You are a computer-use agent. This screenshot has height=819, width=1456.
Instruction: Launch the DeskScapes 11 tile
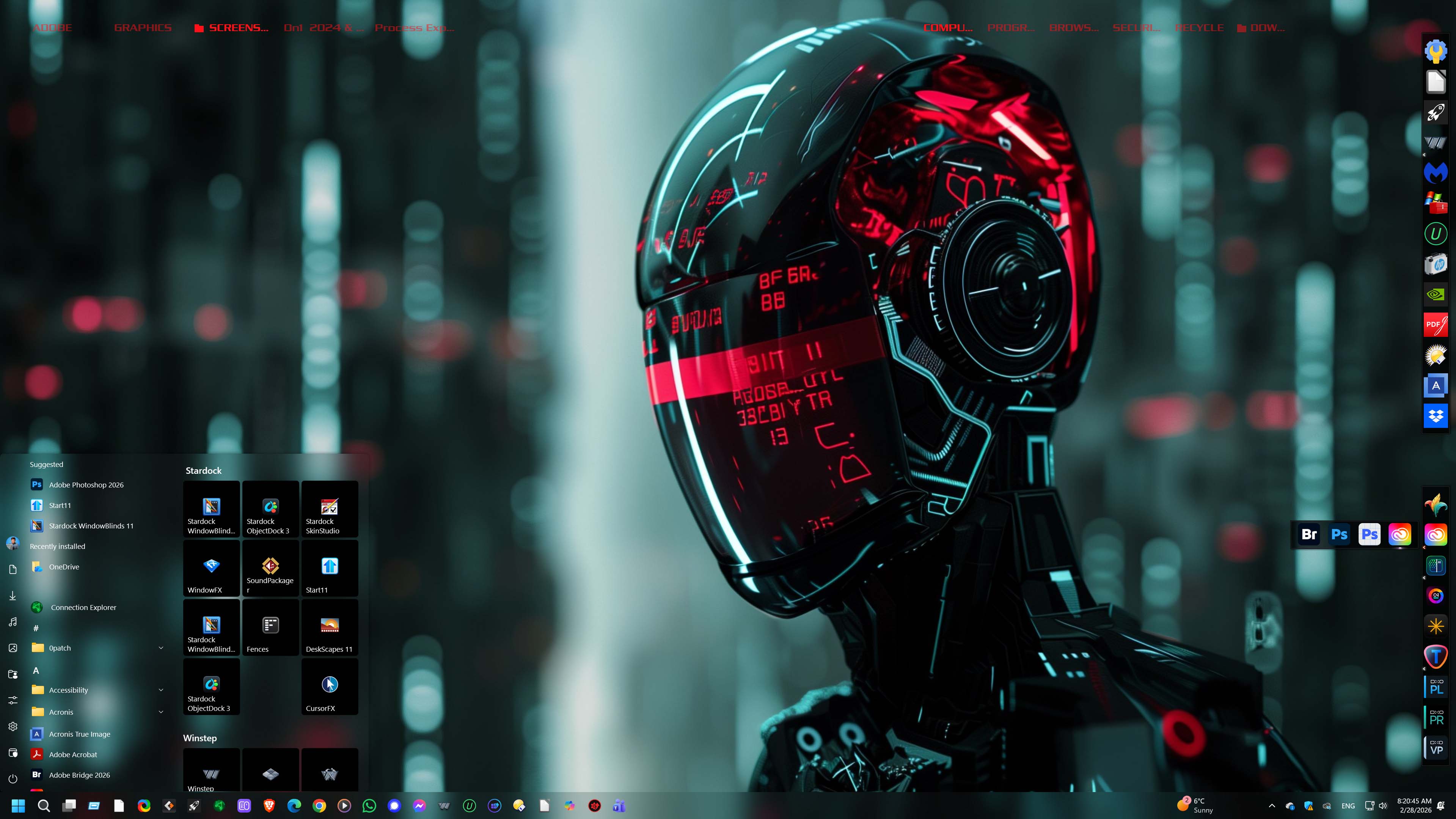[330, 628]
